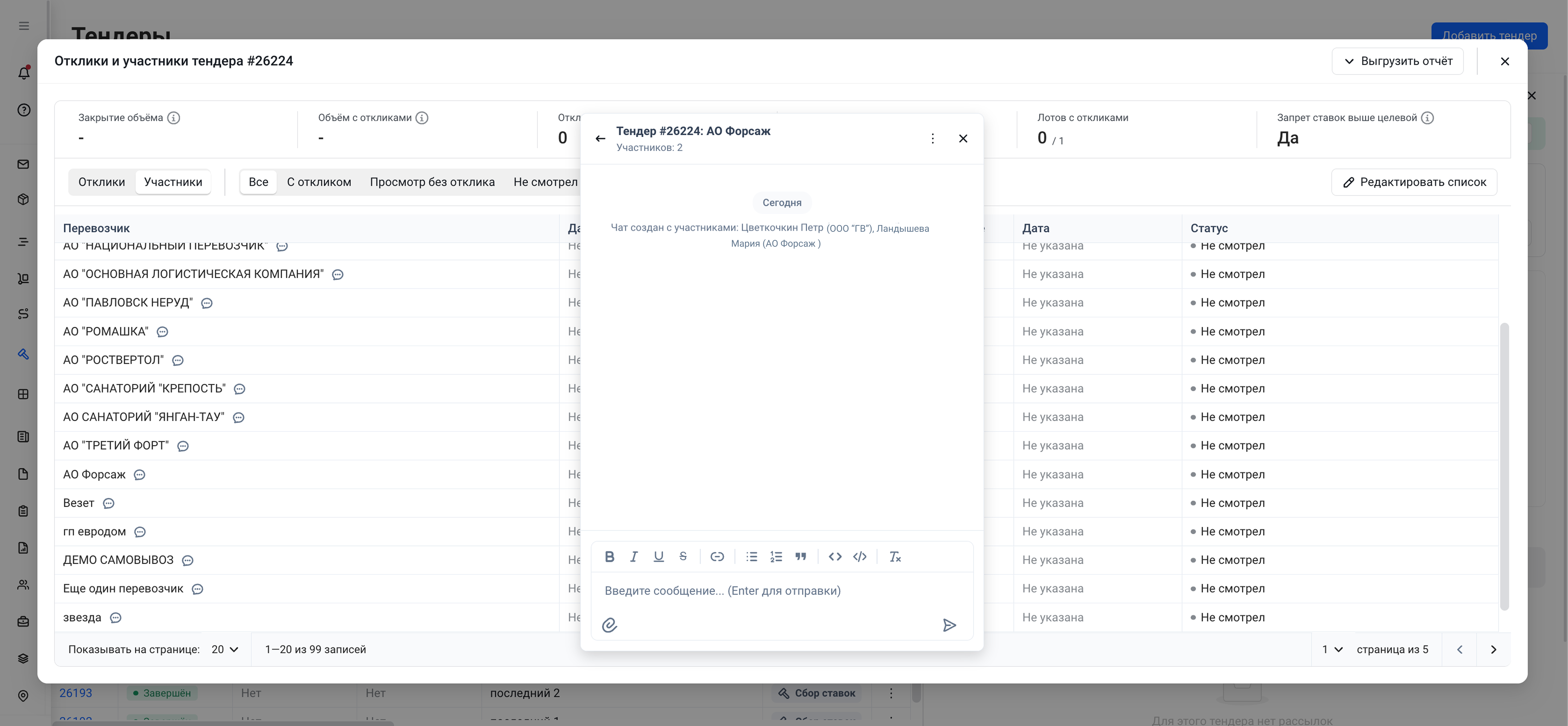Open users icon in the sidebar
The height and width of the screenshot is (726, 1568).
pos(24,585)
